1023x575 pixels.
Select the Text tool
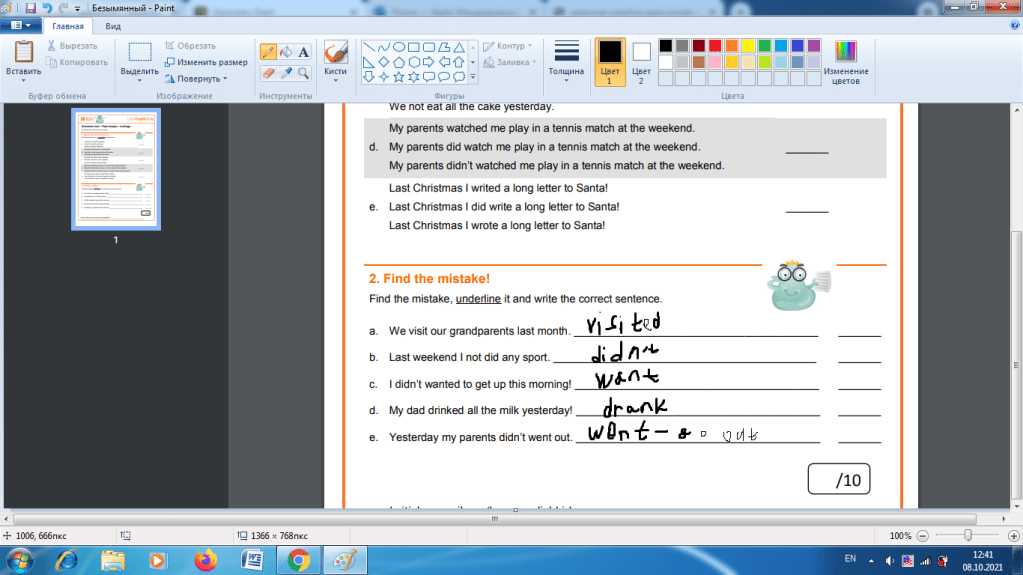click(x=303, y=52)
